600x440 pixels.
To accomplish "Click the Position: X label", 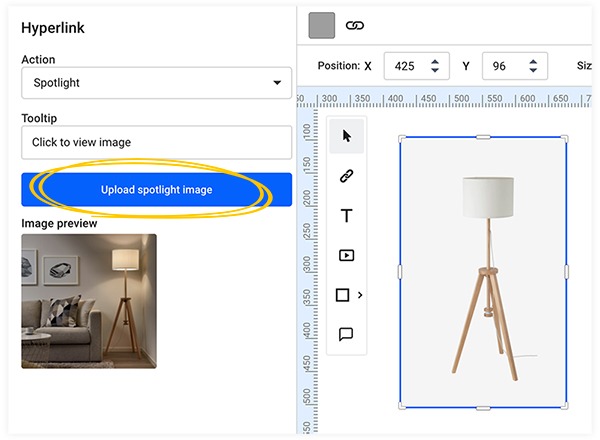I will [344, 66].
